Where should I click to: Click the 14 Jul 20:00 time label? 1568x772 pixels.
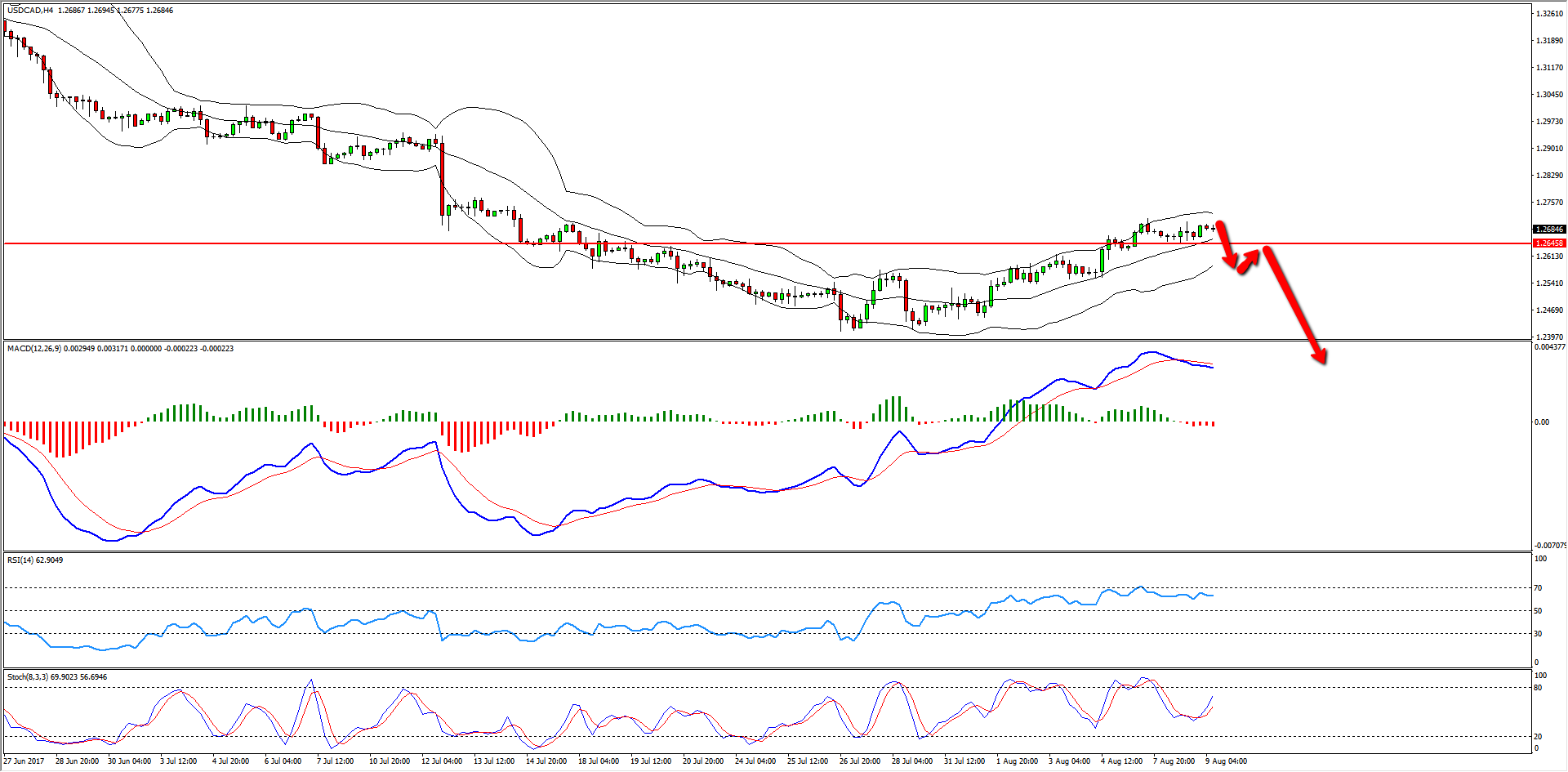[x=546, y=761]
